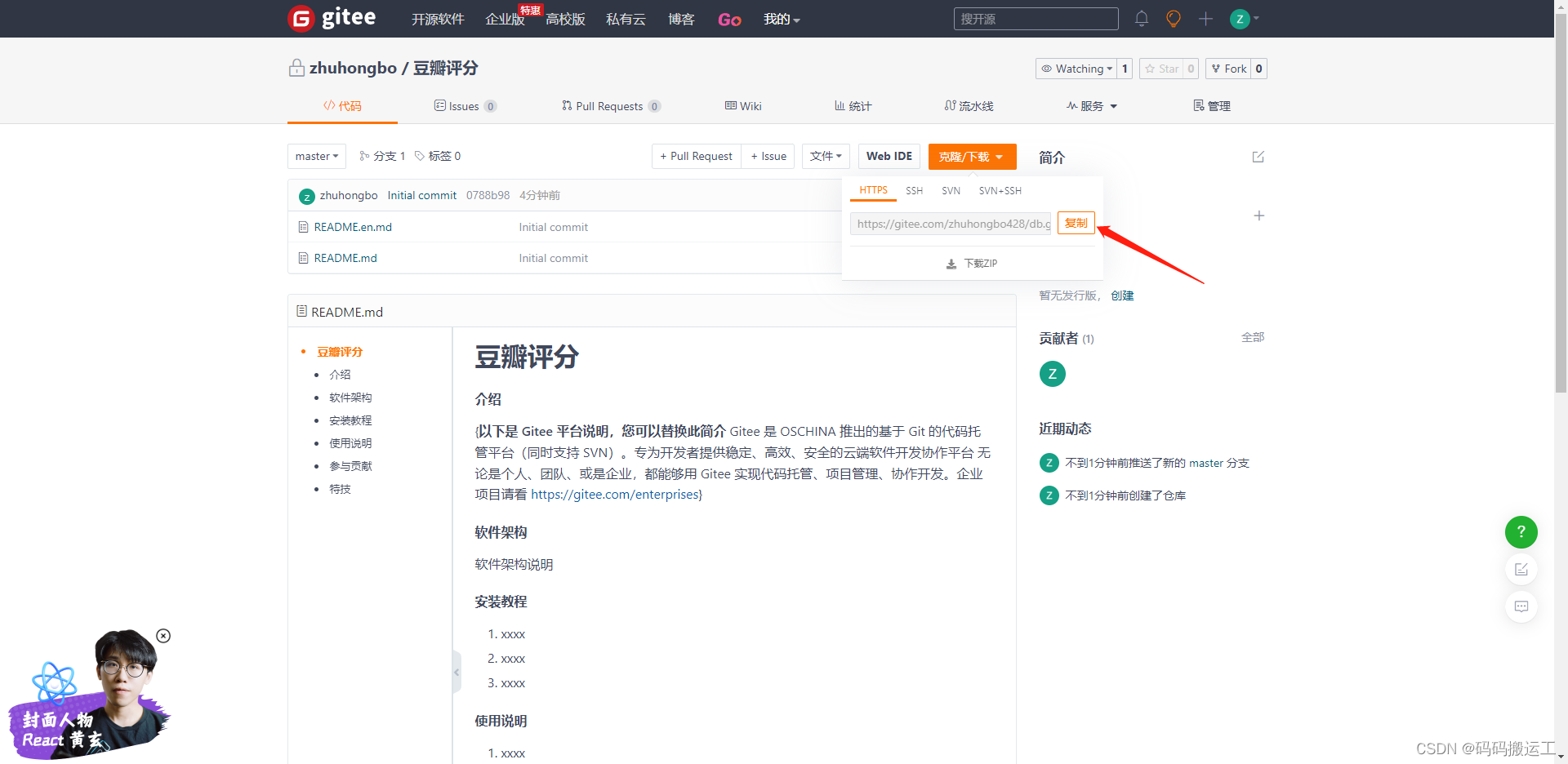
Task: Open 企业版 in top navbar
Action: (x=505, y=19)
